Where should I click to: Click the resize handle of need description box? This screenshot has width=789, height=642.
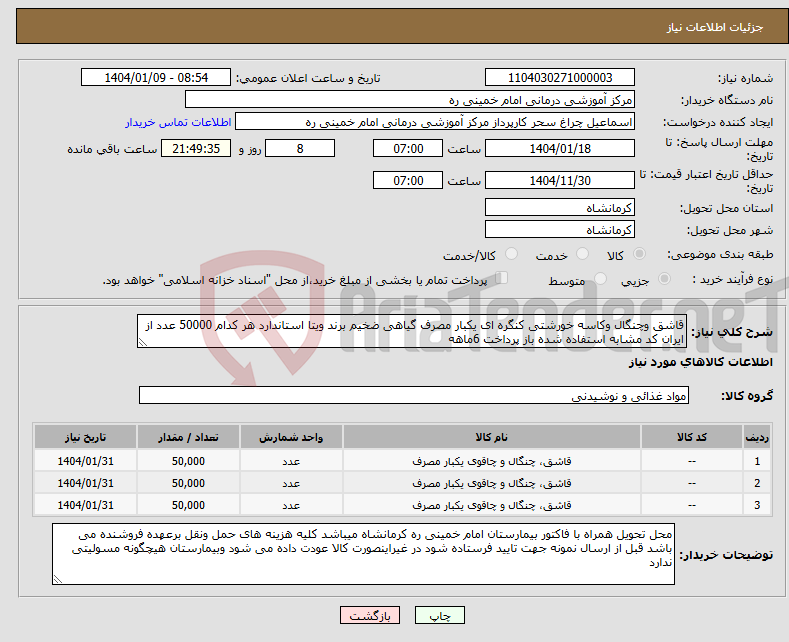(142, 343)
